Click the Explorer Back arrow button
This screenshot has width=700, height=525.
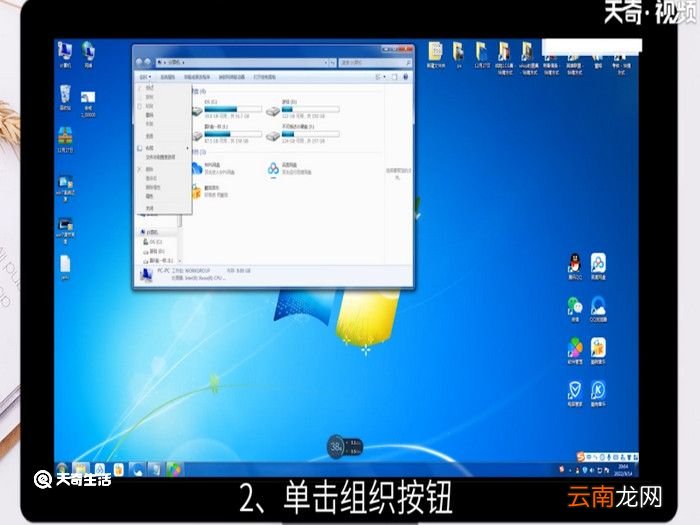coord(139,62)
